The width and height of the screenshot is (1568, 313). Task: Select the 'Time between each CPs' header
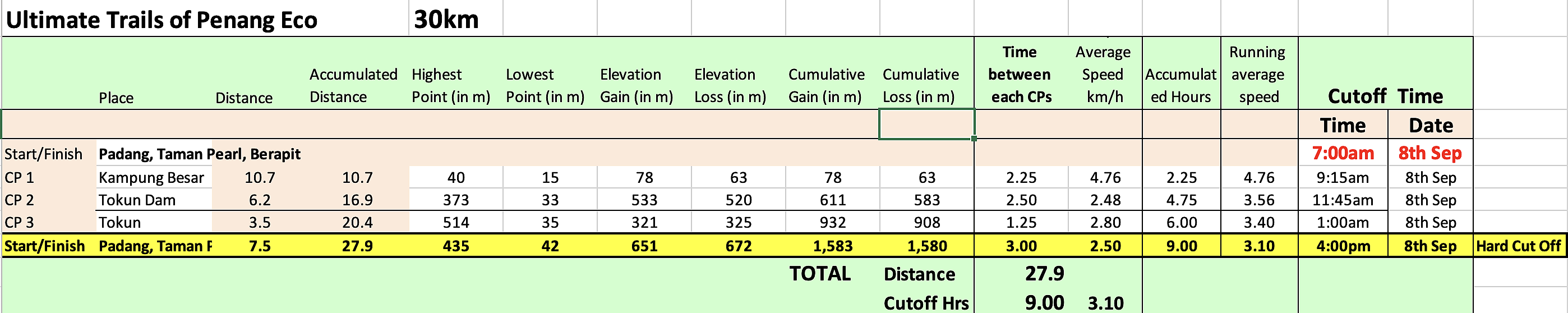click(x=1020, y=74)
